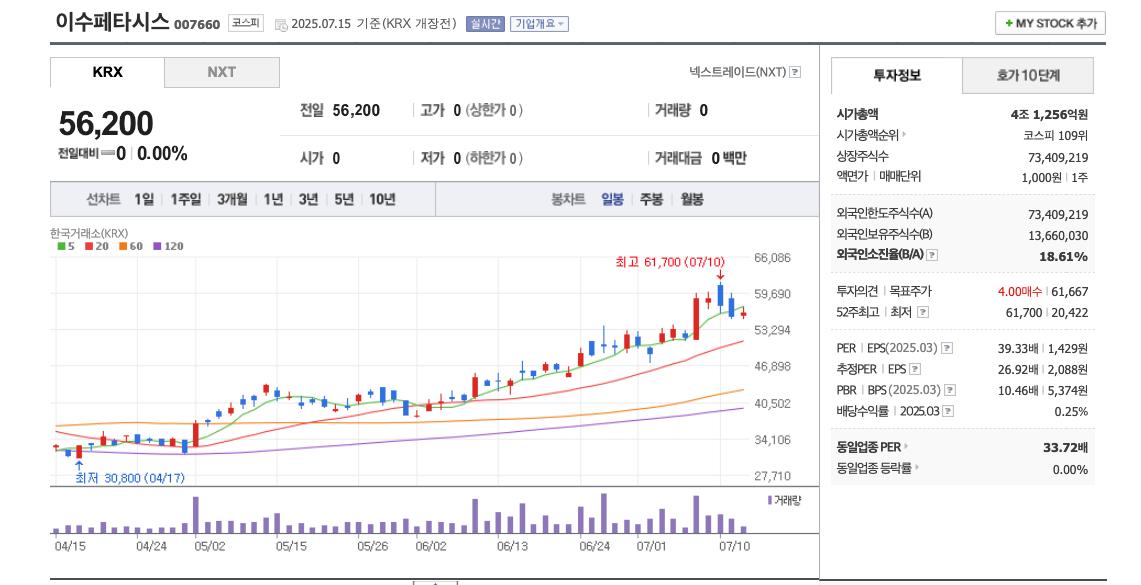1141x585 pixels.
Task: Click the 최저 30,800 (04/17) chart marker
Action: [130, 478]
